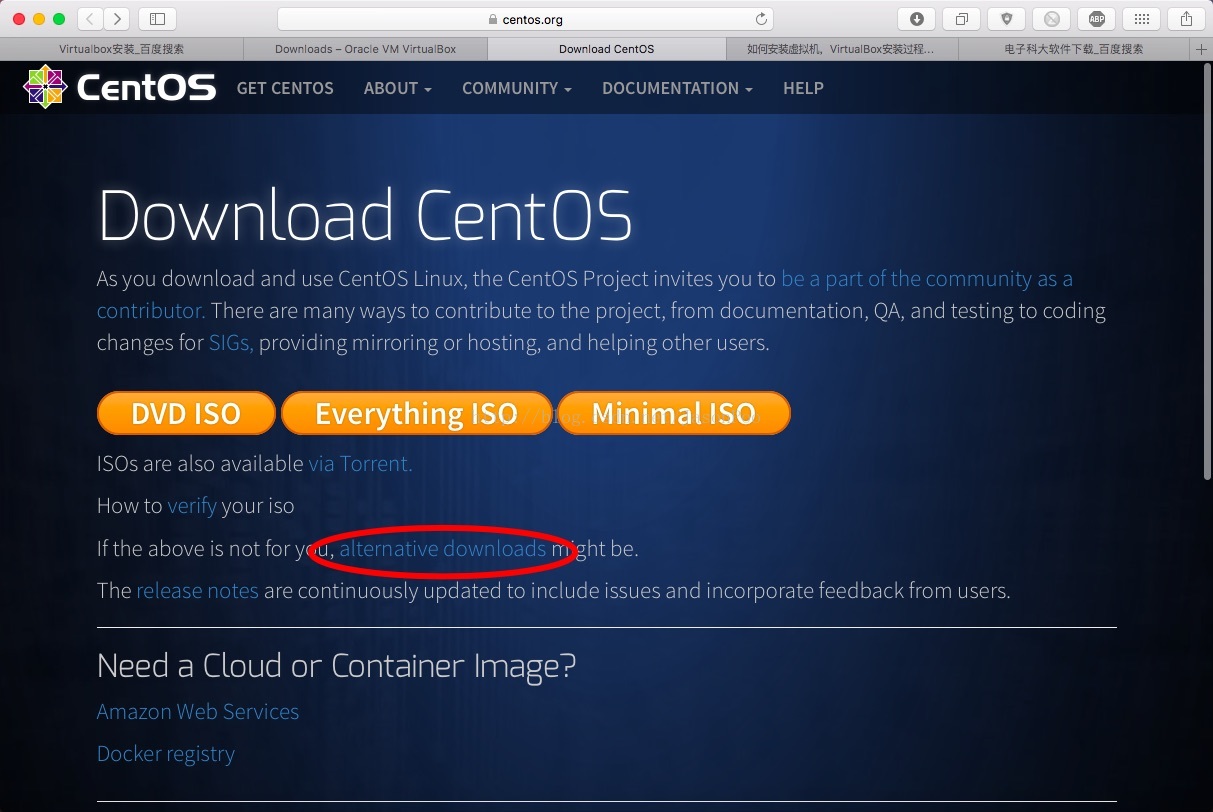1213x812 pixels.
Task: Go forward with Safari forward arrow
Action: click(117, 18)
